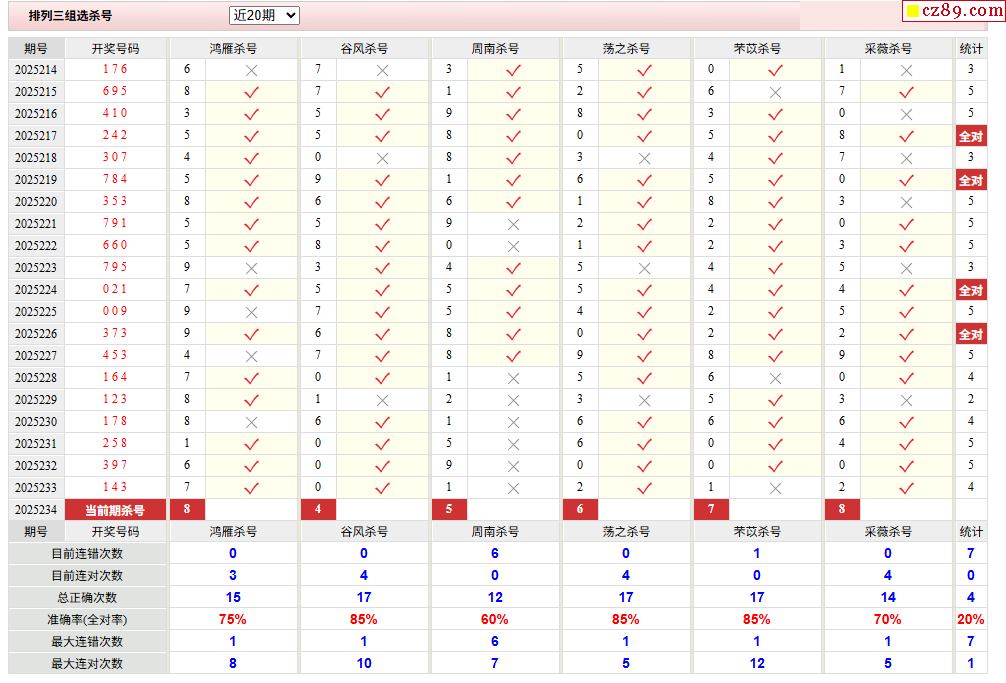Click 采薇杀号 current kill number 8 in row 2025234
1006x683 pixels.
click(842, 509)
